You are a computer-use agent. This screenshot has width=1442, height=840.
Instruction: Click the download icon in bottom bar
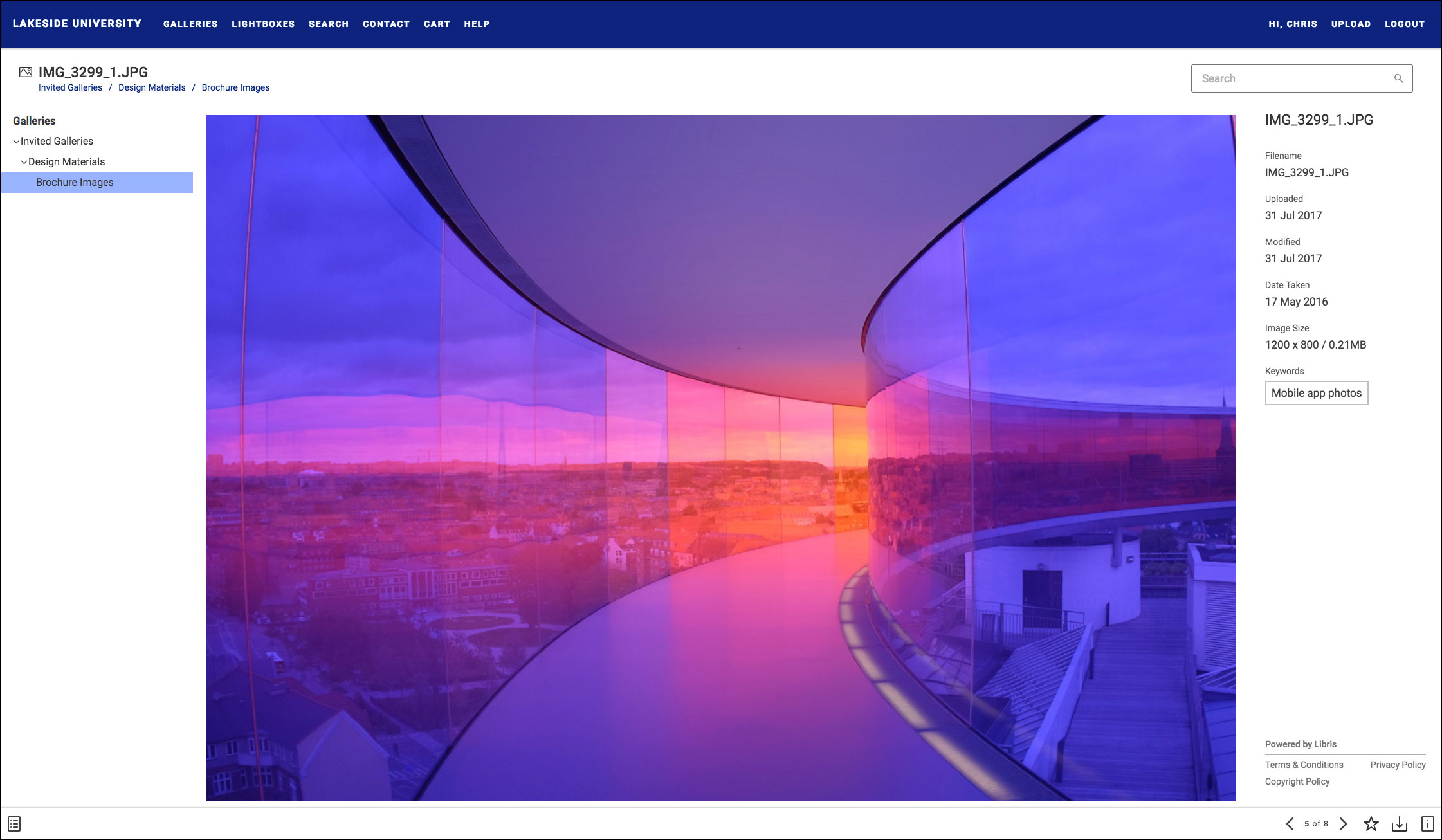(1399, 824)
